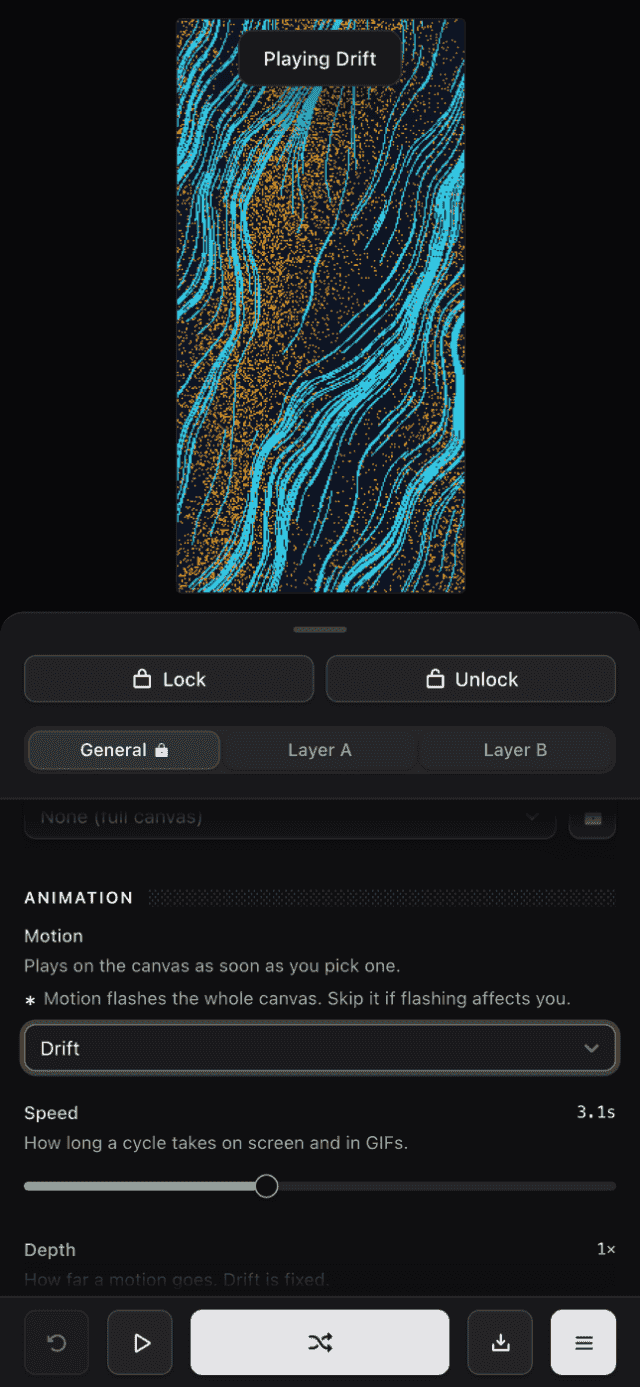Open the hamburger menu button
This screenshot has height=1387, width=640.
click(x=583, y=1343)
